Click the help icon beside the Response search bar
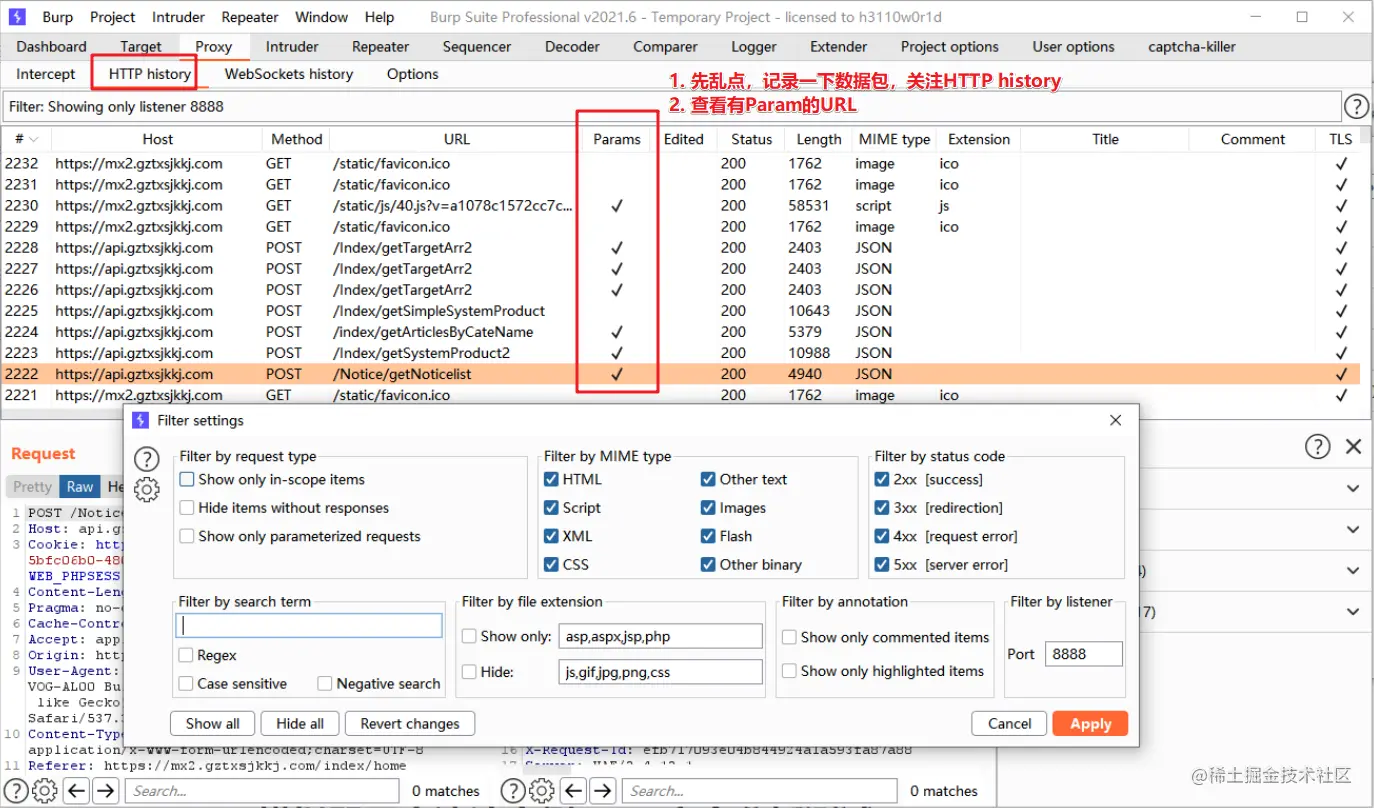Screen dimensions: 1374x808 (513, 791)
